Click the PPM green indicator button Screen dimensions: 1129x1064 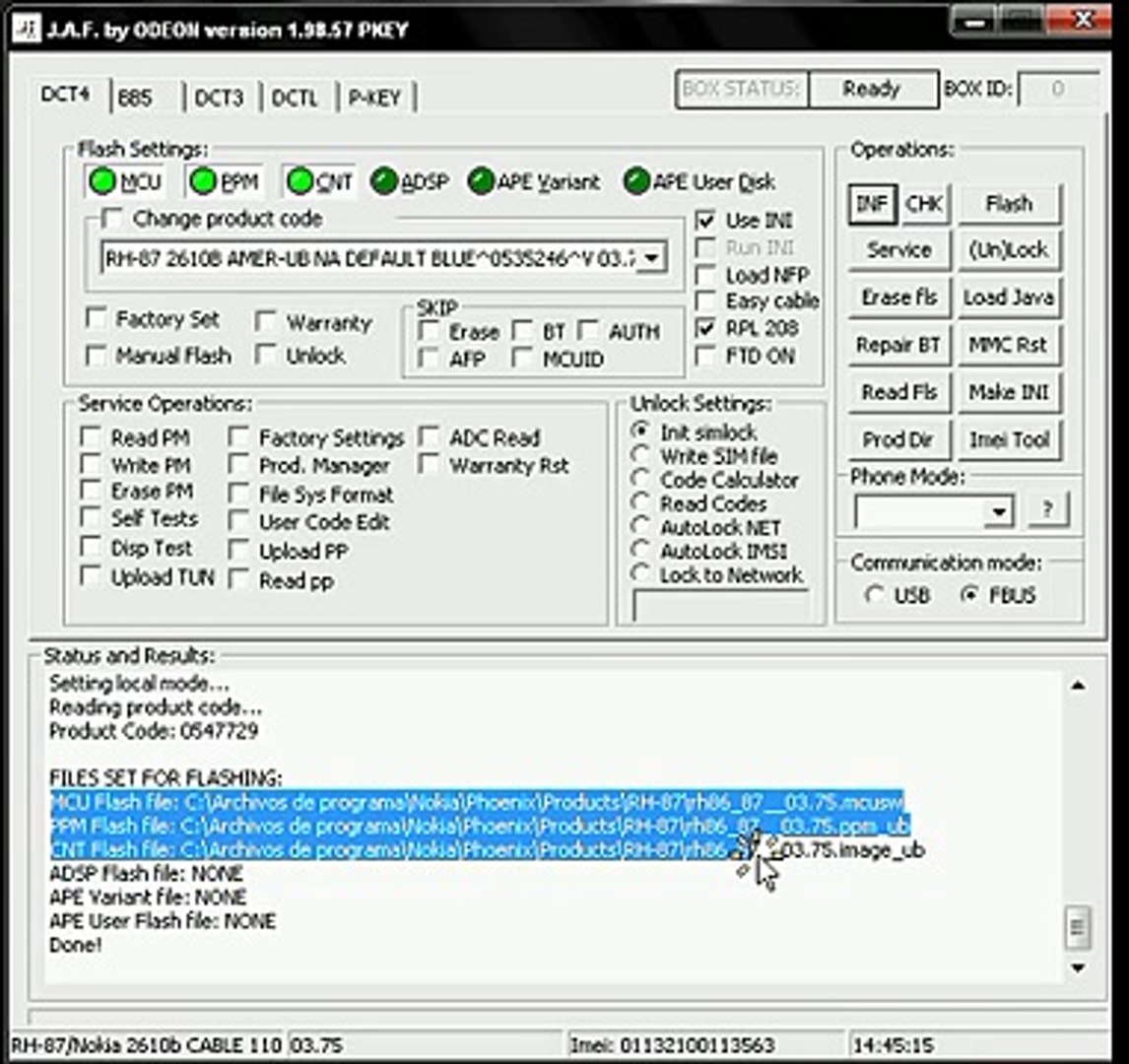pyautogui.click(x=224, y=181)
